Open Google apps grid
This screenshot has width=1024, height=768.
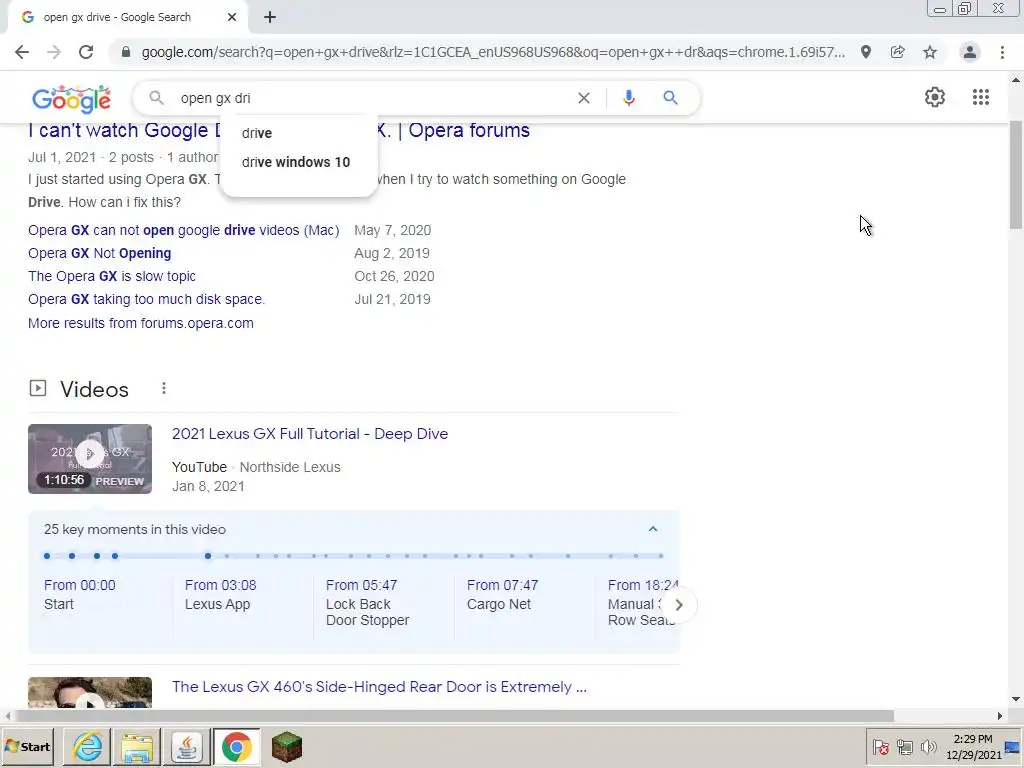click(x=980, y=97)
